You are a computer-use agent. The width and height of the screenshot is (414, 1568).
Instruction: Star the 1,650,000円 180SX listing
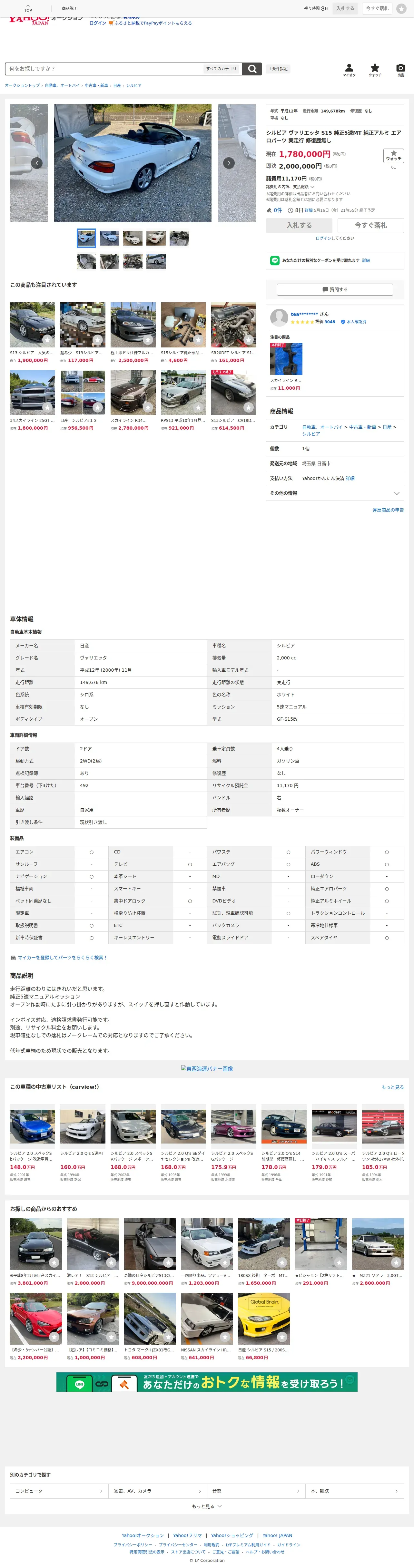[282, 1262]
